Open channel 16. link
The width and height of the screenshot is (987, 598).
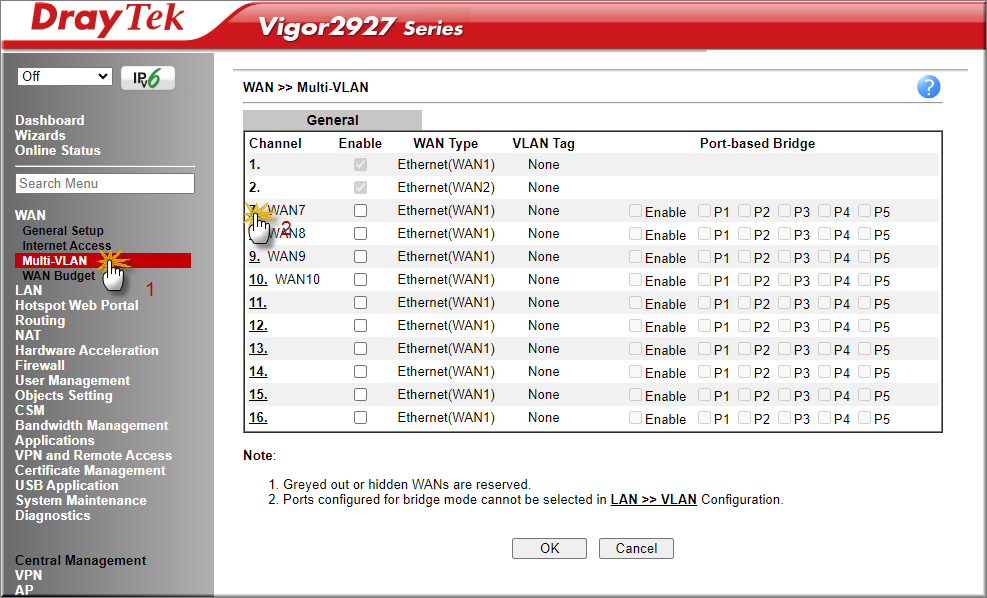pos(258,418)
